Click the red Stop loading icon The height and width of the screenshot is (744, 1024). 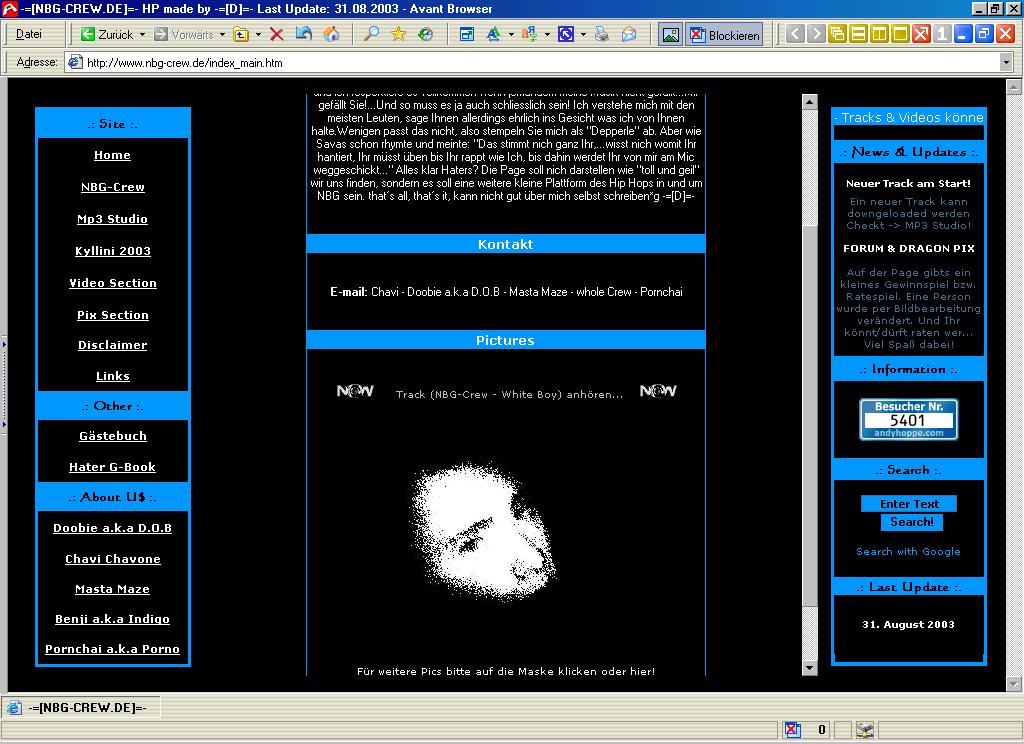click(277, 34)
